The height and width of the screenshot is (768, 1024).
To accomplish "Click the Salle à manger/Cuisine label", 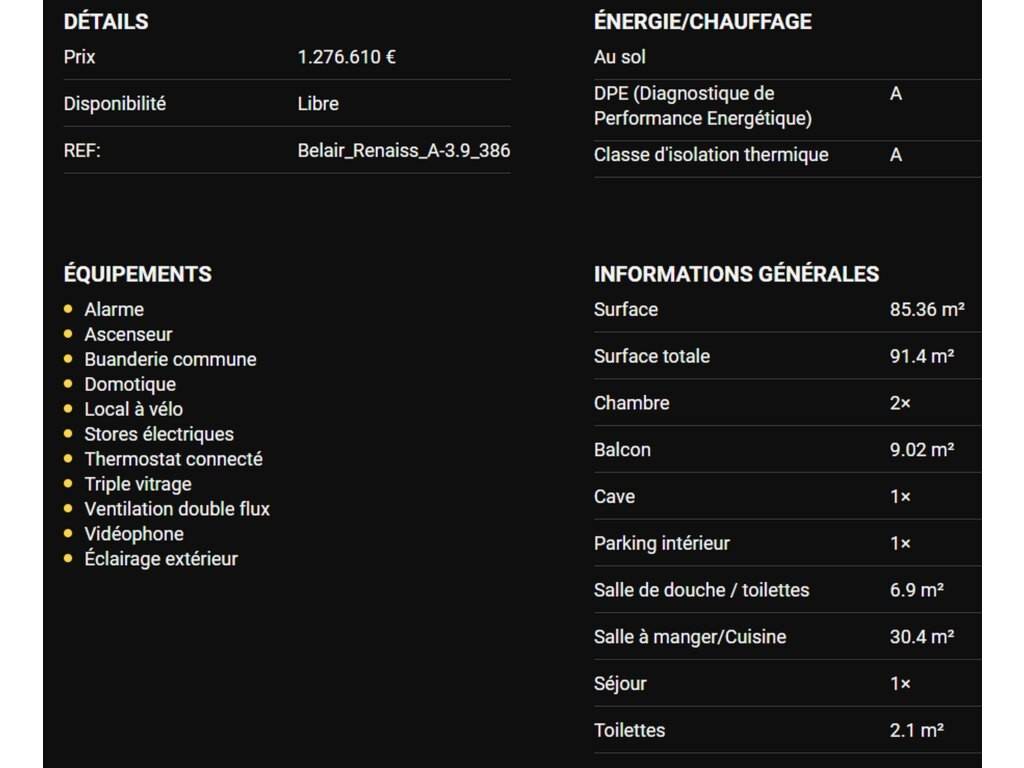I will coord(690,637).
